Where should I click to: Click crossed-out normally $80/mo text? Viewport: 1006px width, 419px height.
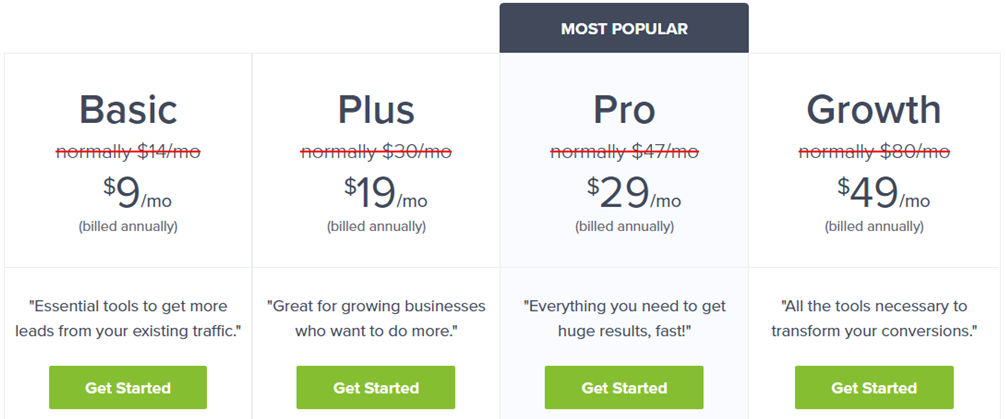coord(874,152)
